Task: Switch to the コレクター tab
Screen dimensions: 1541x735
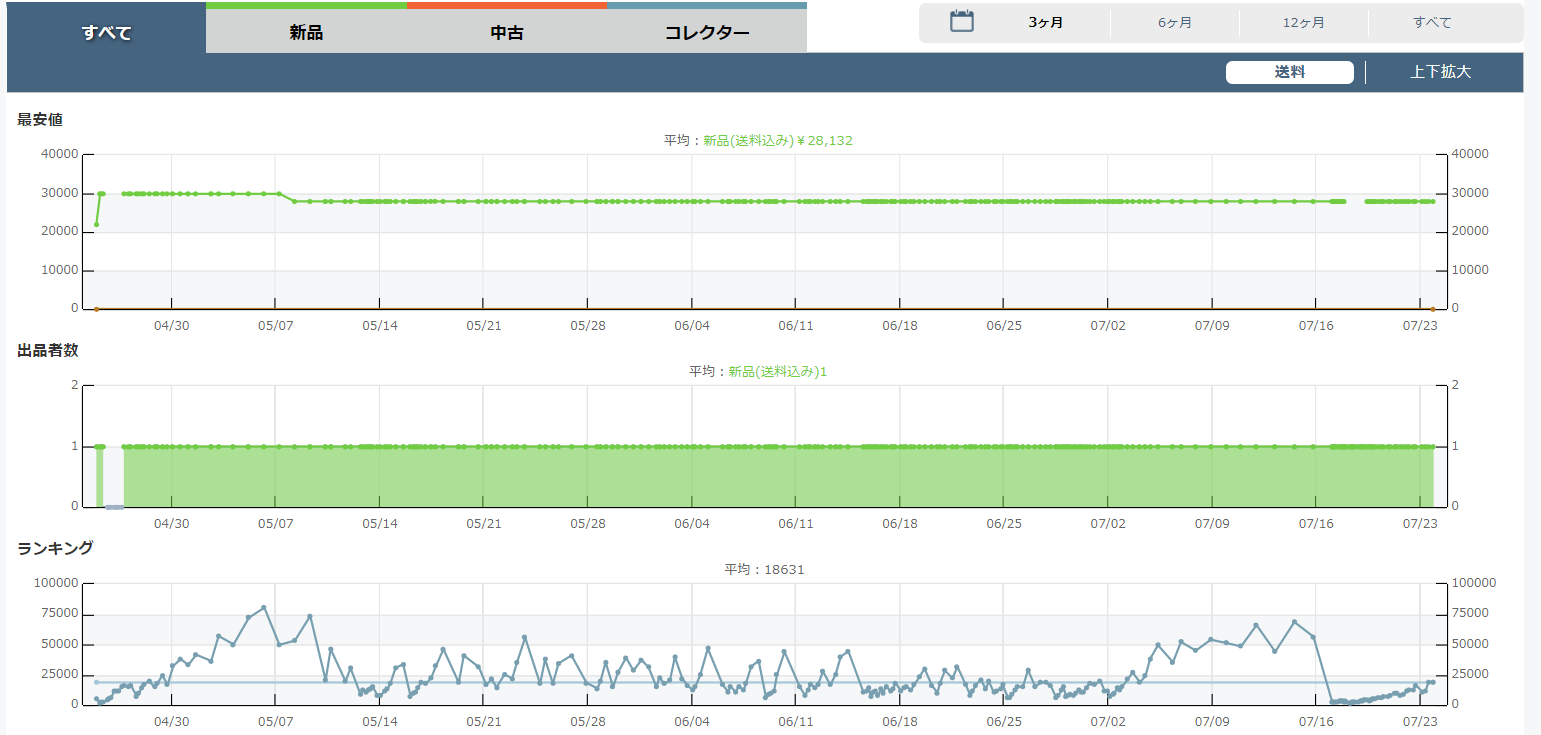Action: pyautogui.click(x=707, y=32)
